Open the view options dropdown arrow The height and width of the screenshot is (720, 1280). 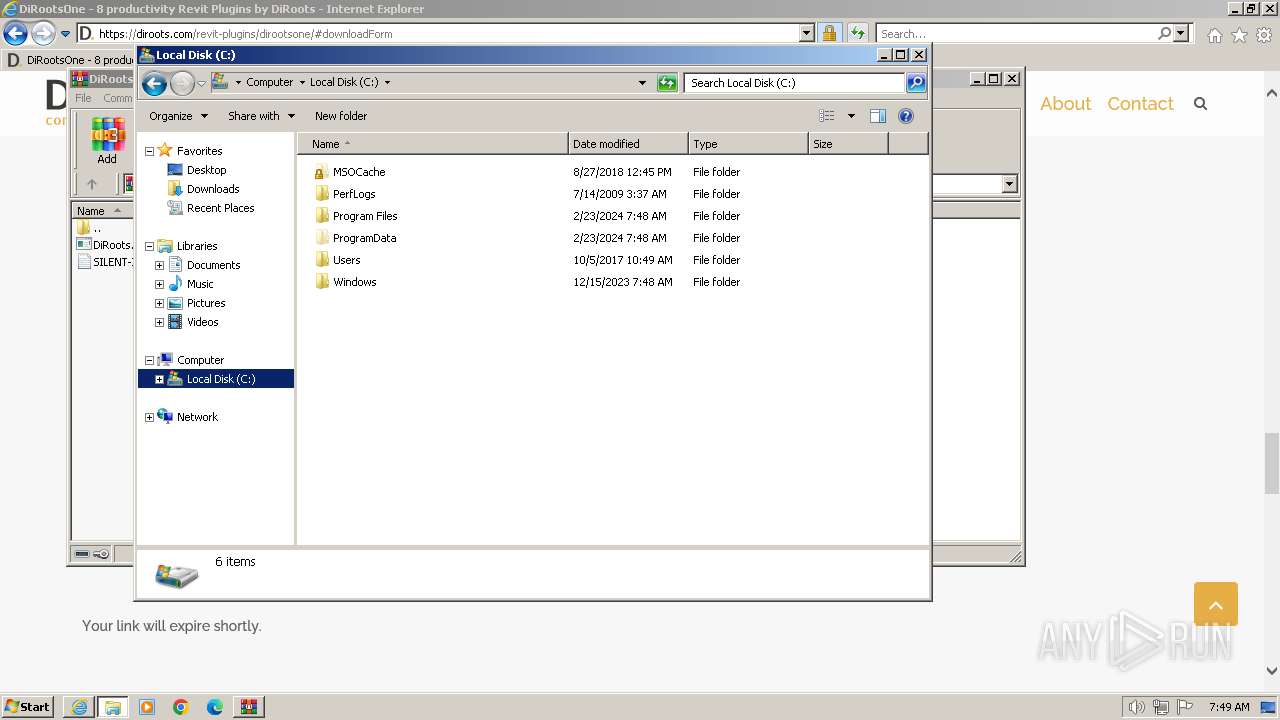click(x=851, y=116)
